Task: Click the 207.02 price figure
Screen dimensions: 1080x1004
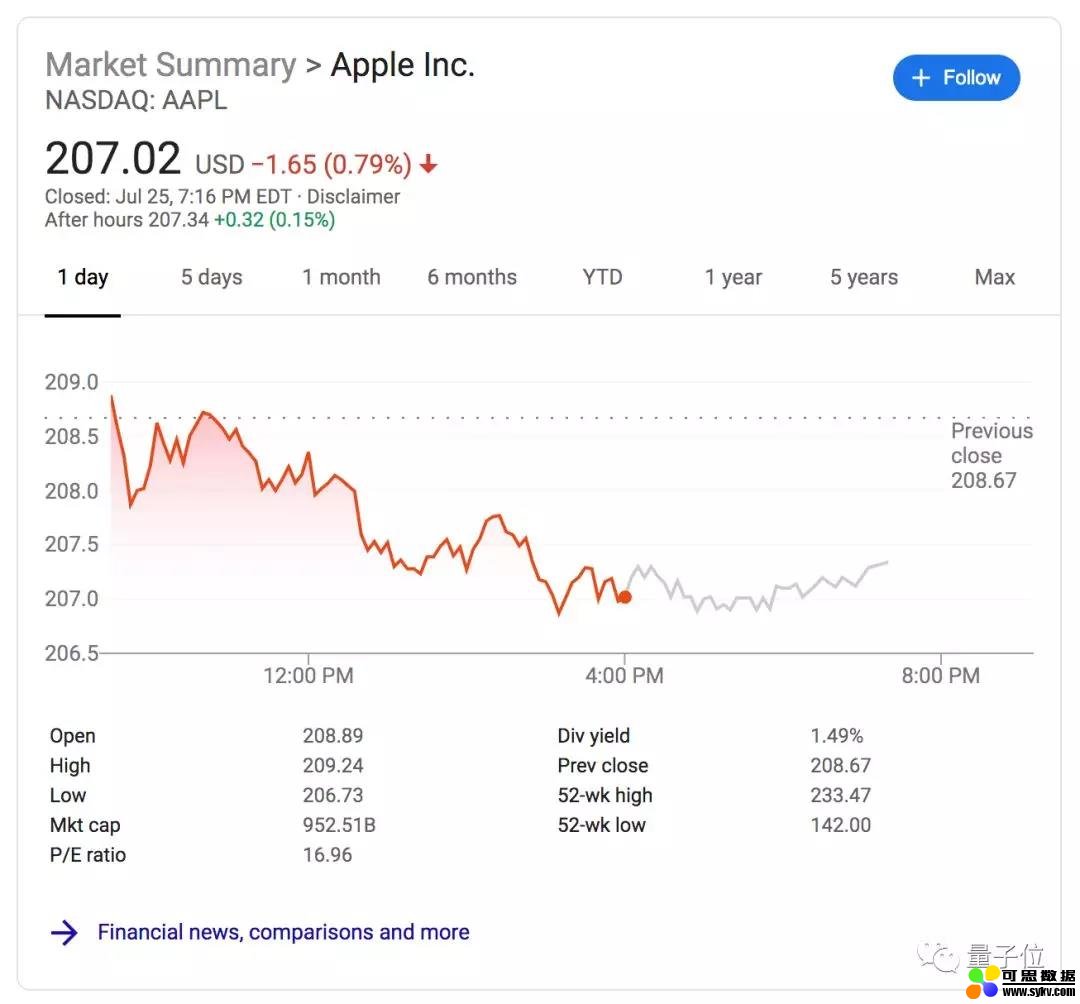Action: [113, 158]
